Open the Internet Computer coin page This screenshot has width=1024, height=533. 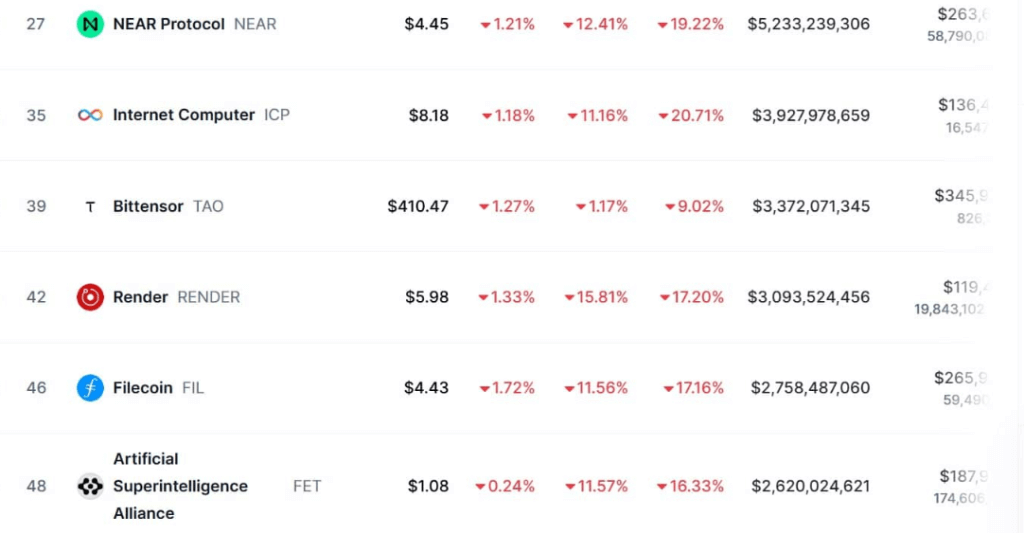184,115
